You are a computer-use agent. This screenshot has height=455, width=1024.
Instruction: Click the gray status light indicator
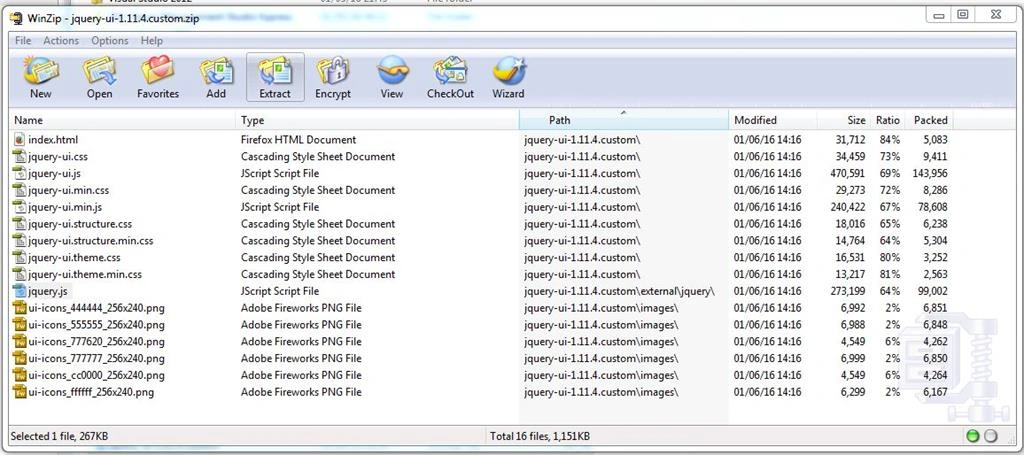[991, 436]
